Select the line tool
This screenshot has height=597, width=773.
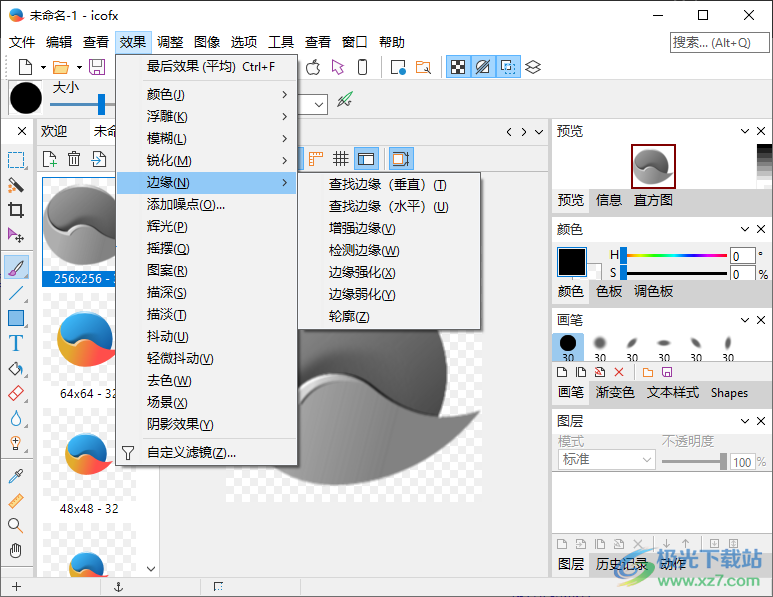point(16,293)
